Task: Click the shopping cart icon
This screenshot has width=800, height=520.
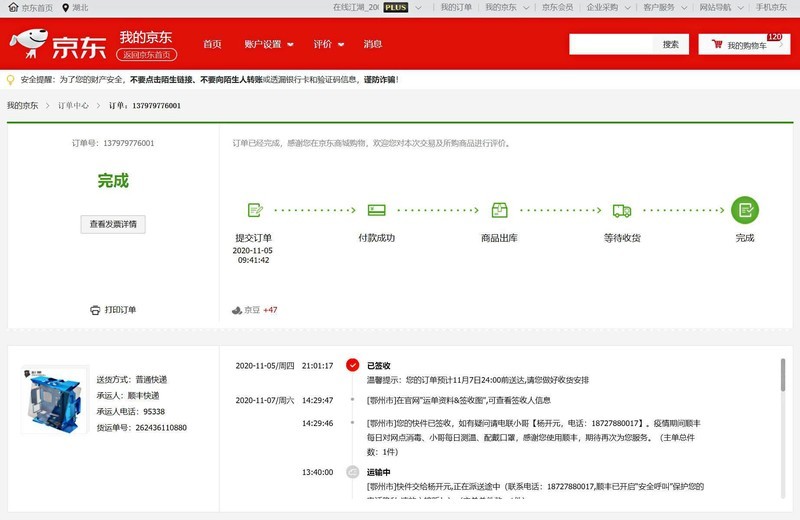Action: [717, 44]
